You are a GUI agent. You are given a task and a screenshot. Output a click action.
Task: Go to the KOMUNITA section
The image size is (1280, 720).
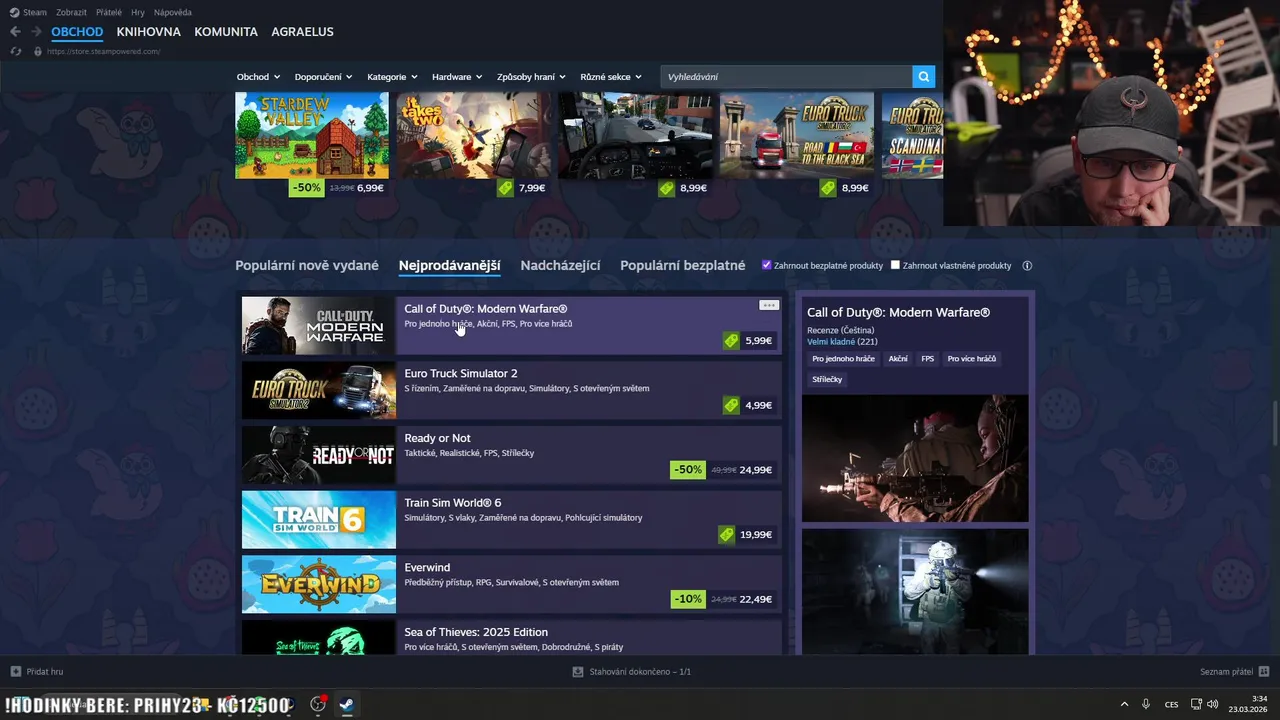point(226,32)
